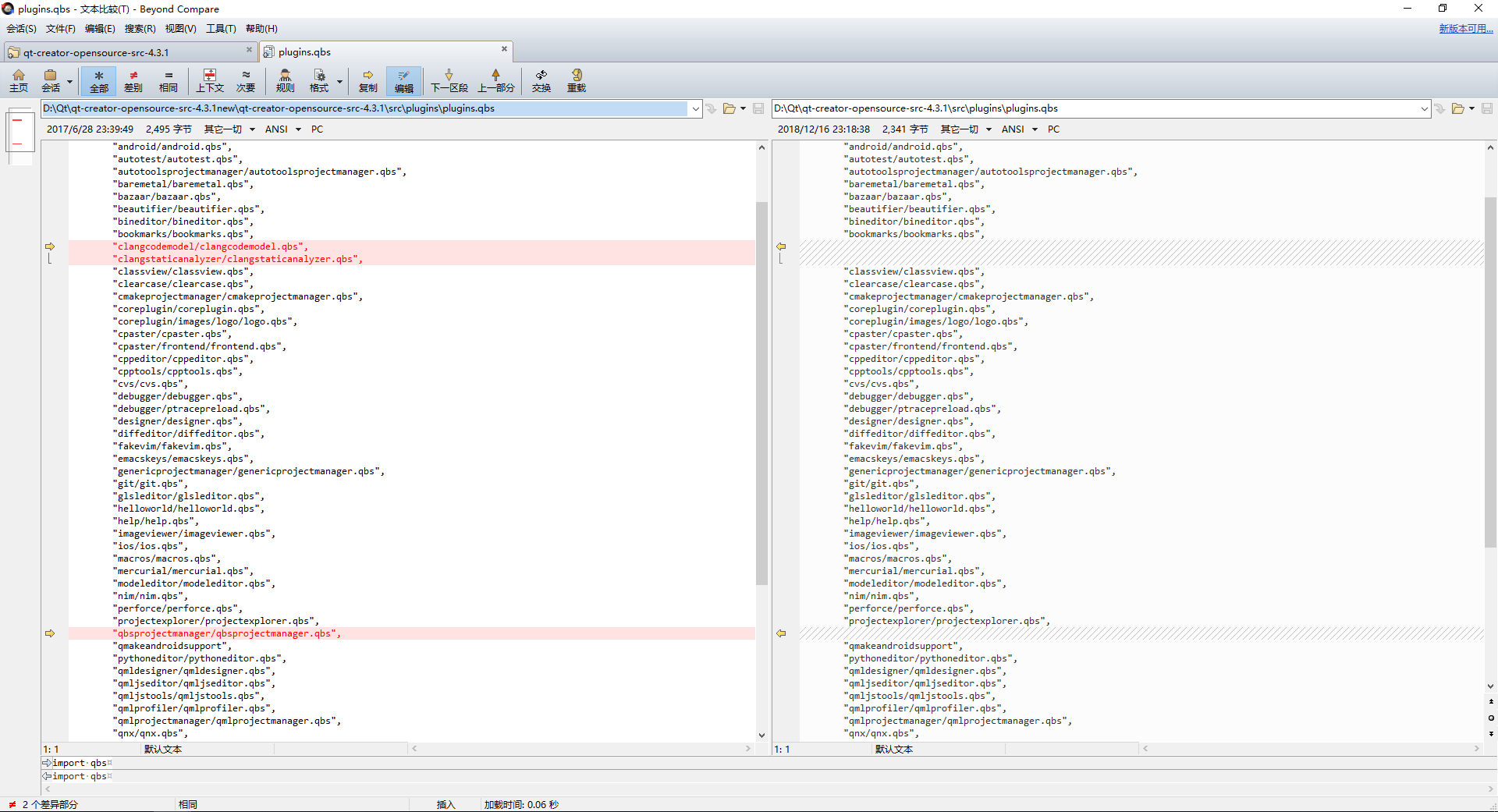Toggle 编辑 edit mode off
Image resolution: width=1498 pixels, height=812 pixels.
(x=403, y=80)
